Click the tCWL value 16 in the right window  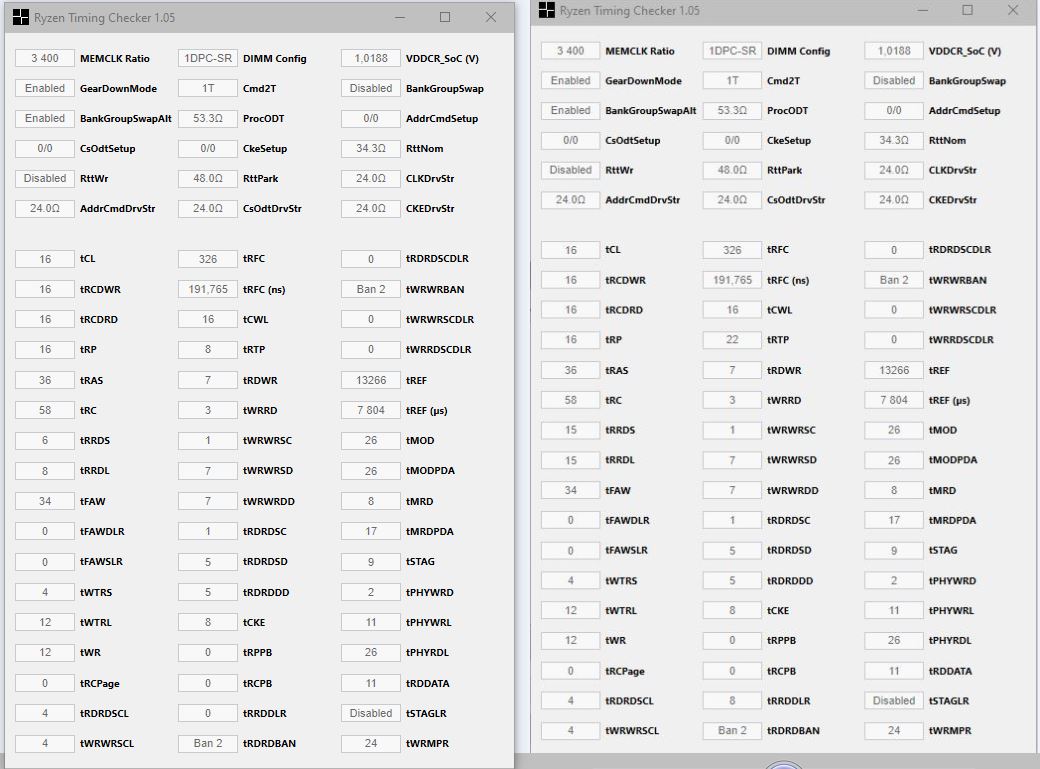click(x=732, y=310)
